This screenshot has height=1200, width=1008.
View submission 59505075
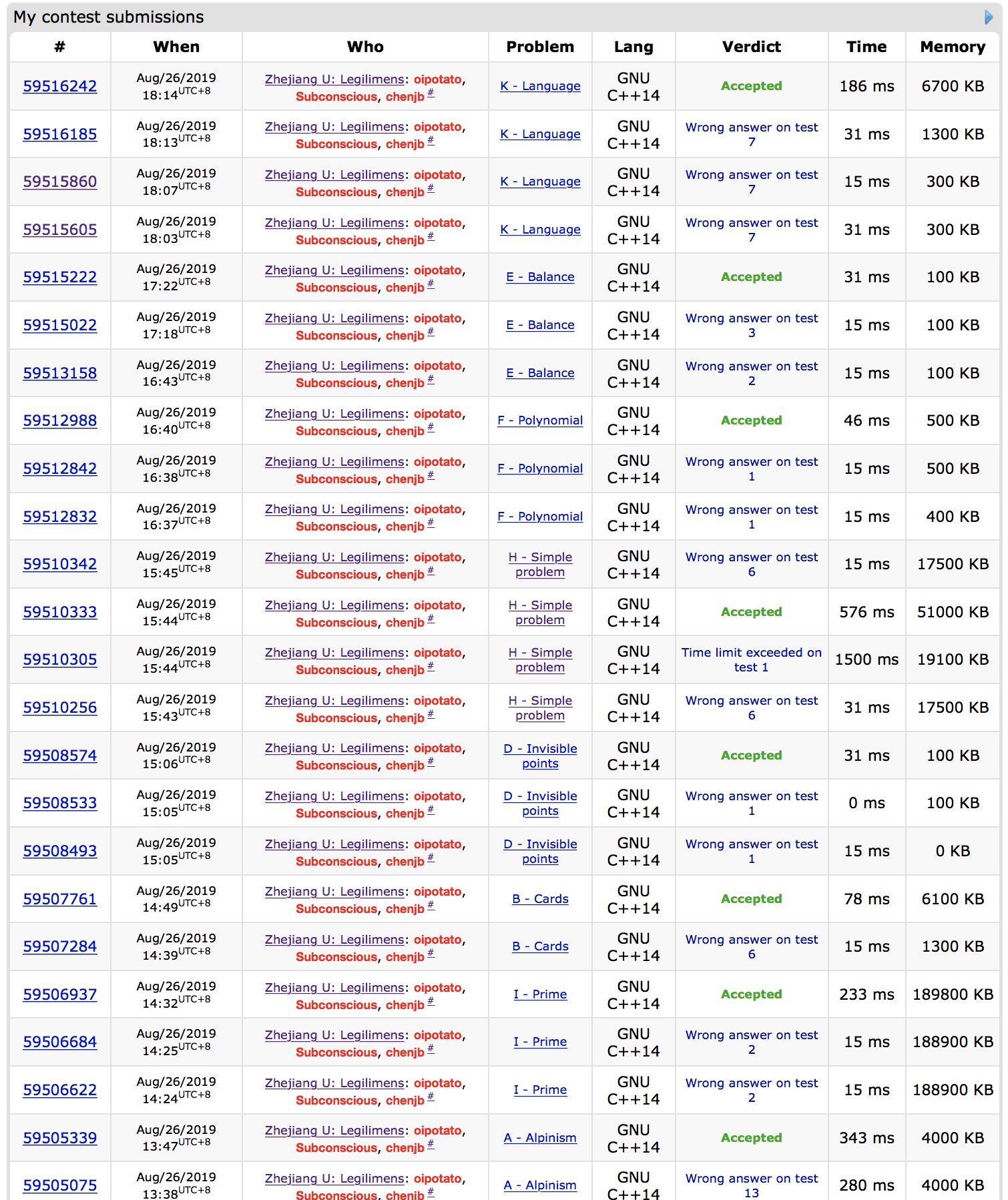[x=60, y=1185]
